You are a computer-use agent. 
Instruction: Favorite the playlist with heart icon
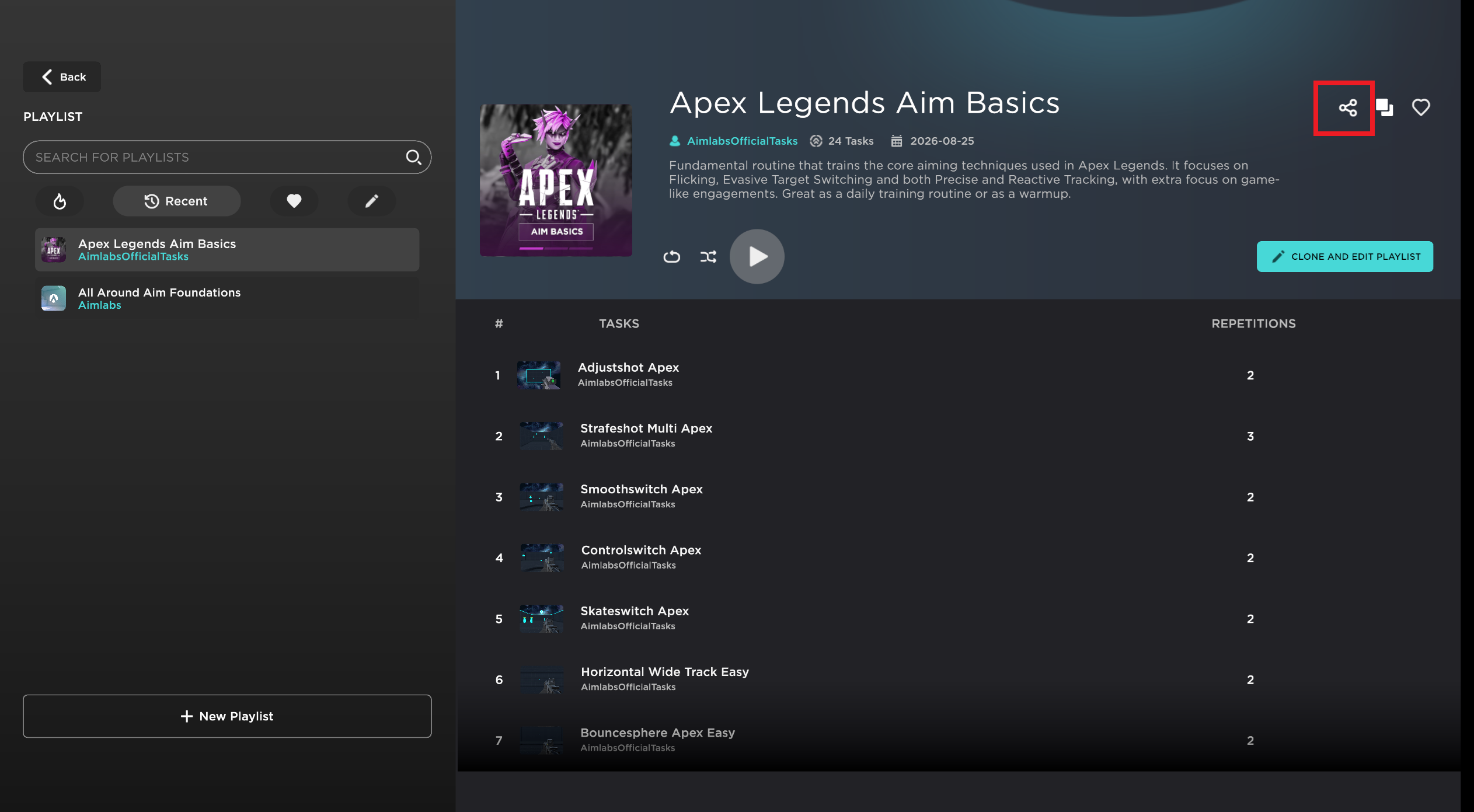tap(1421, 107)
